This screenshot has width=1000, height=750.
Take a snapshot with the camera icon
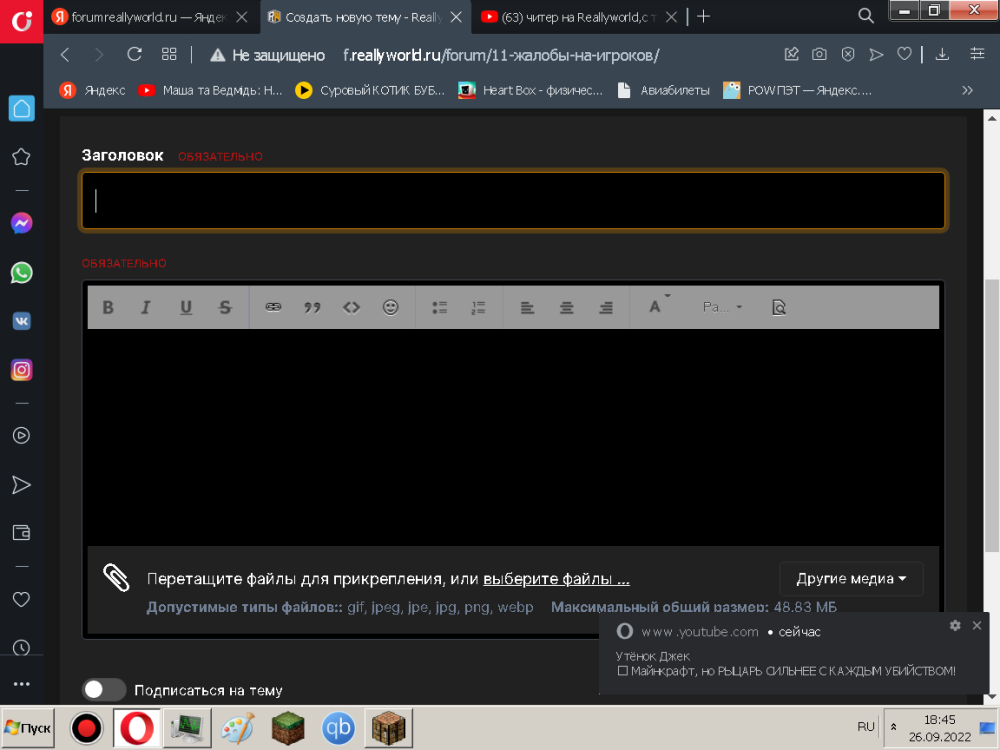819,55
